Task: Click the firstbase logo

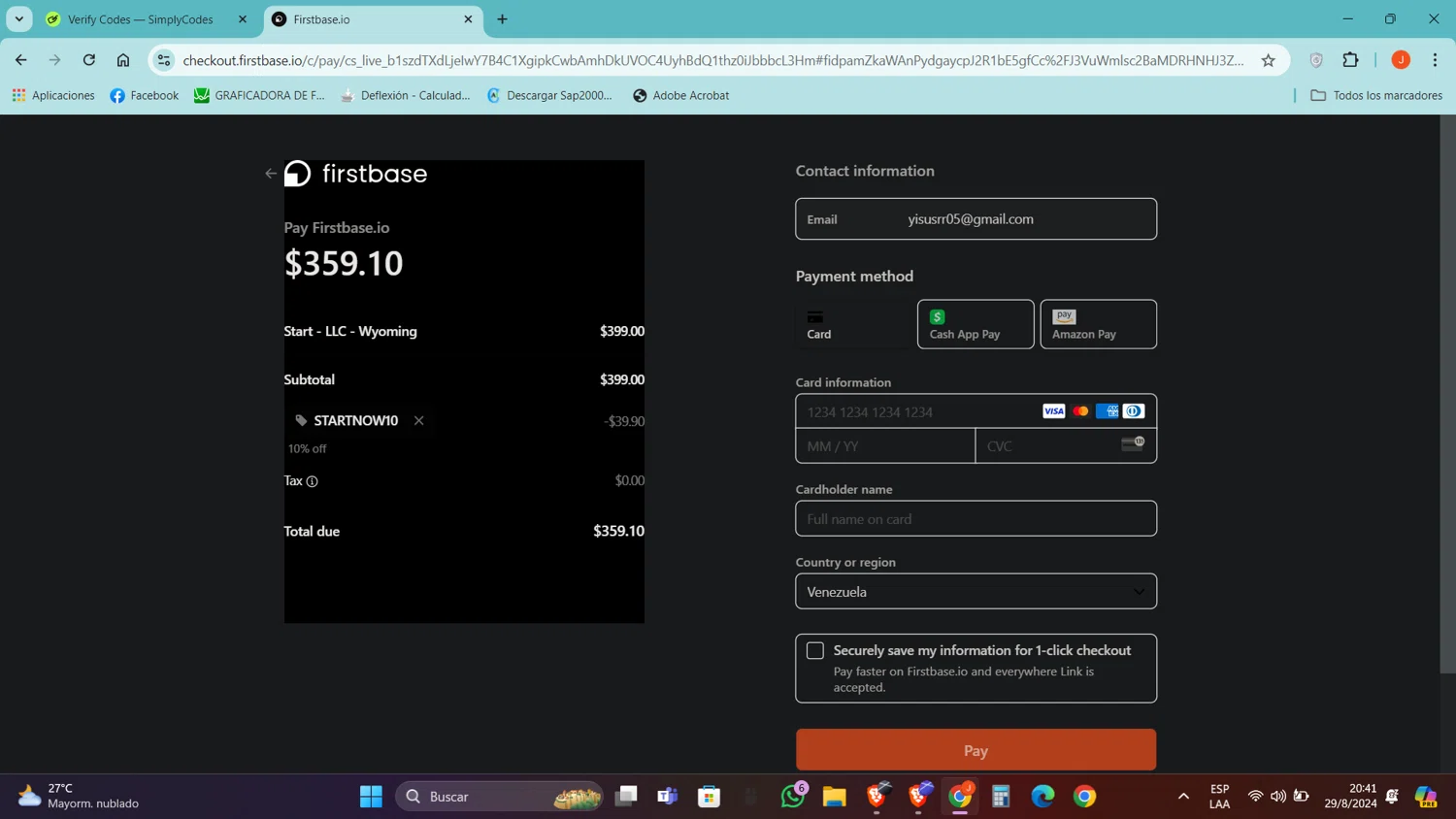Action: point(355,174)
